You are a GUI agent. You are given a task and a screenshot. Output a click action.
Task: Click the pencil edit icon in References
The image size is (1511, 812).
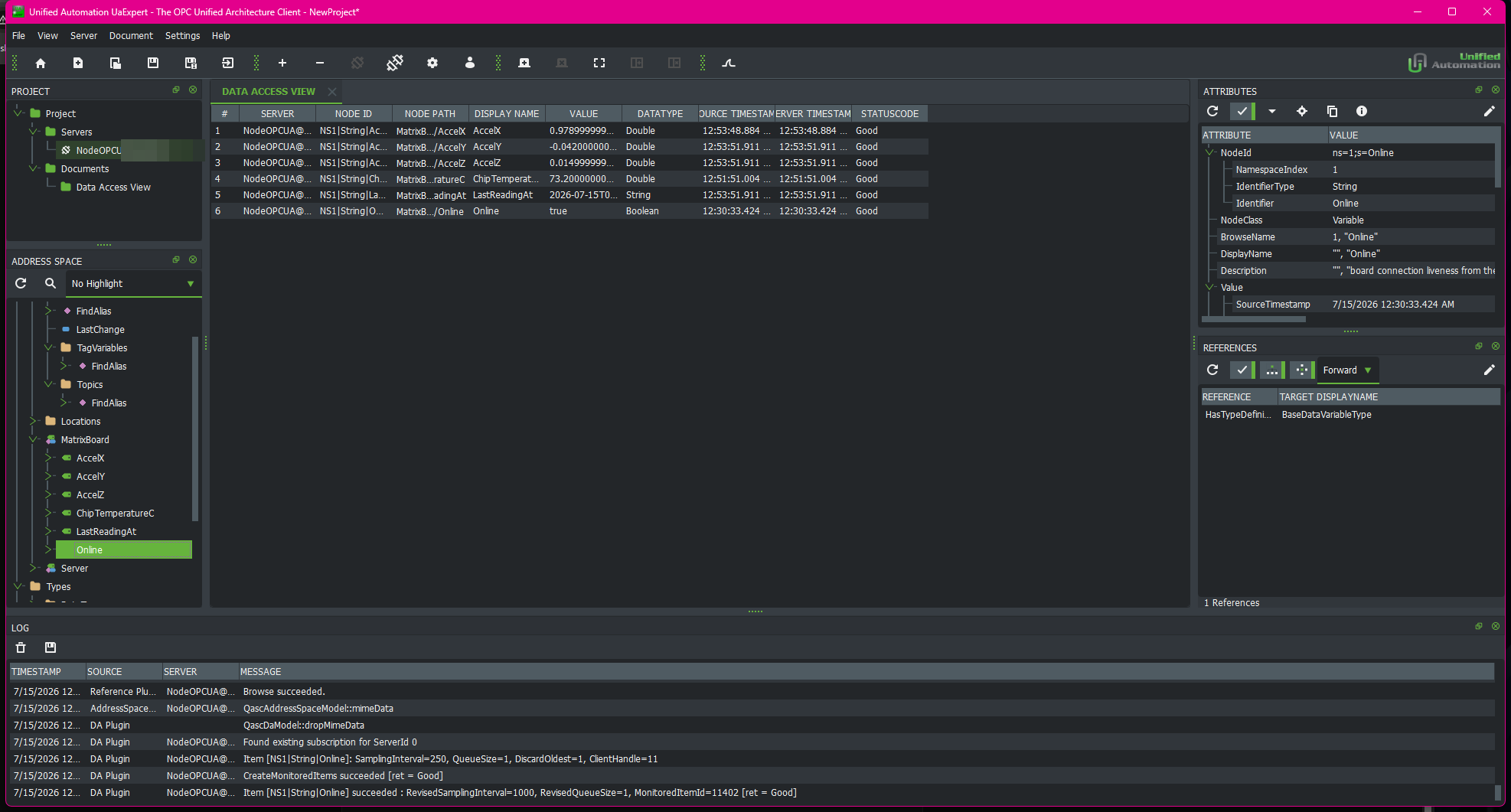point(1490,370)
